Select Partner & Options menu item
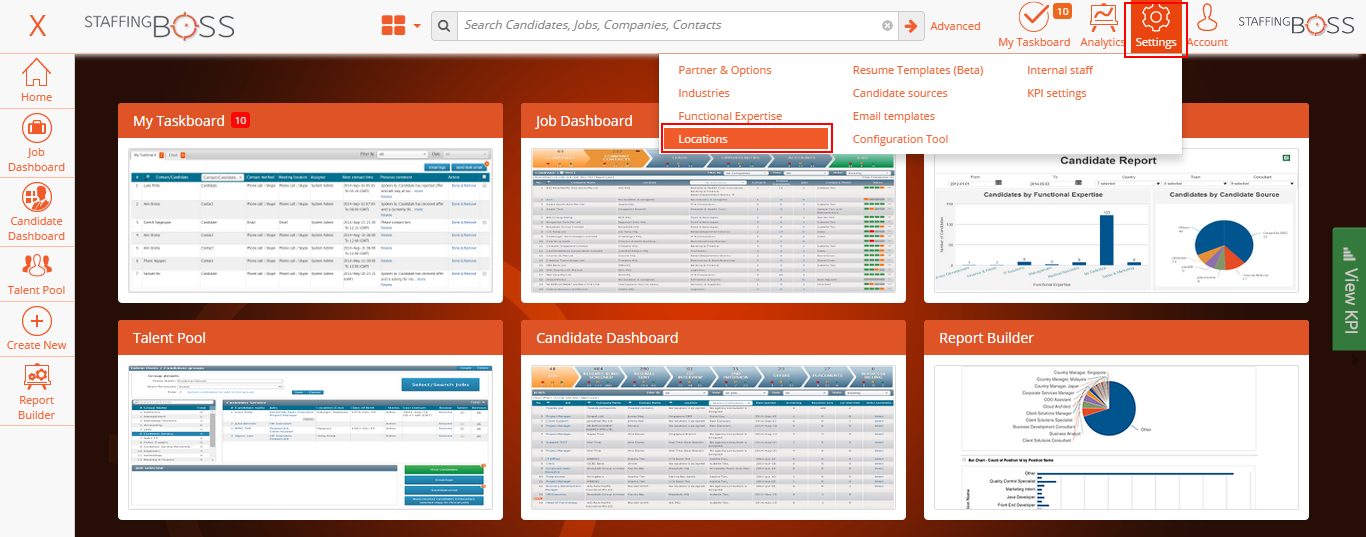 [x=725, y=70]
